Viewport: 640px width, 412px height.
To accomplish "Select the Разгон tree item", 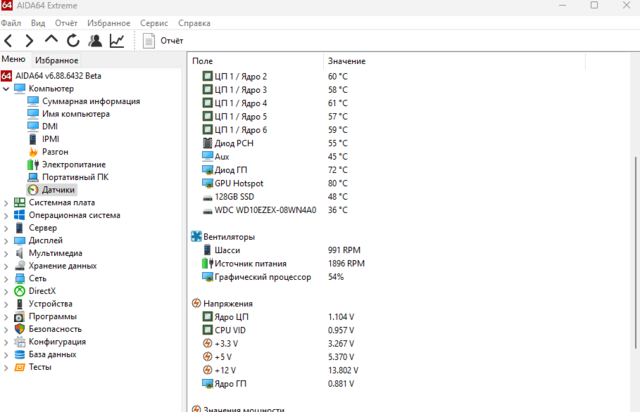I will point(55,152).
